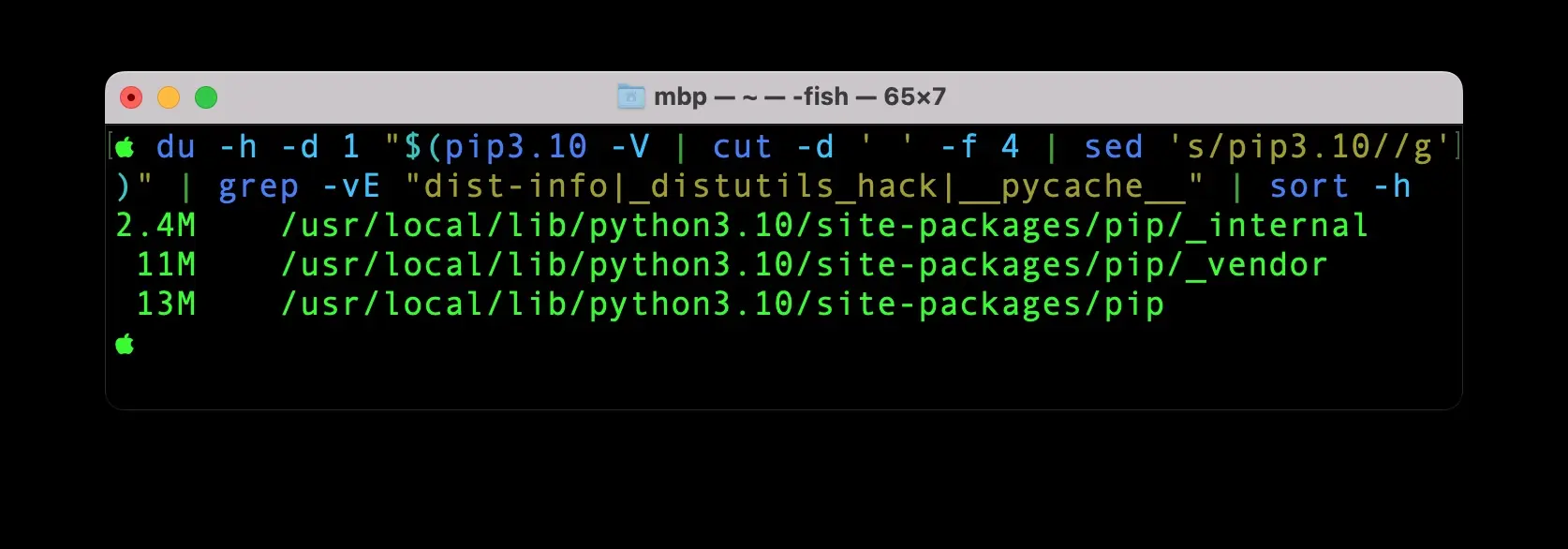Click the pip/_vendor path output line
Image resolution: width=1568 pixels, height=549 pixels.
pos(804,265)
